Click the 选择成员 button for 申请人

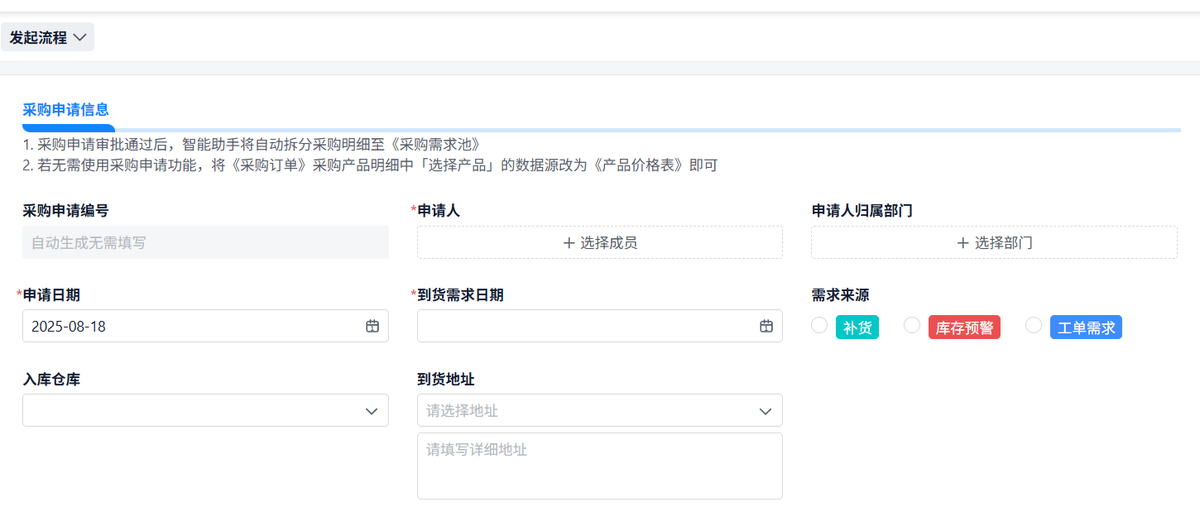(x=599, y=243)
